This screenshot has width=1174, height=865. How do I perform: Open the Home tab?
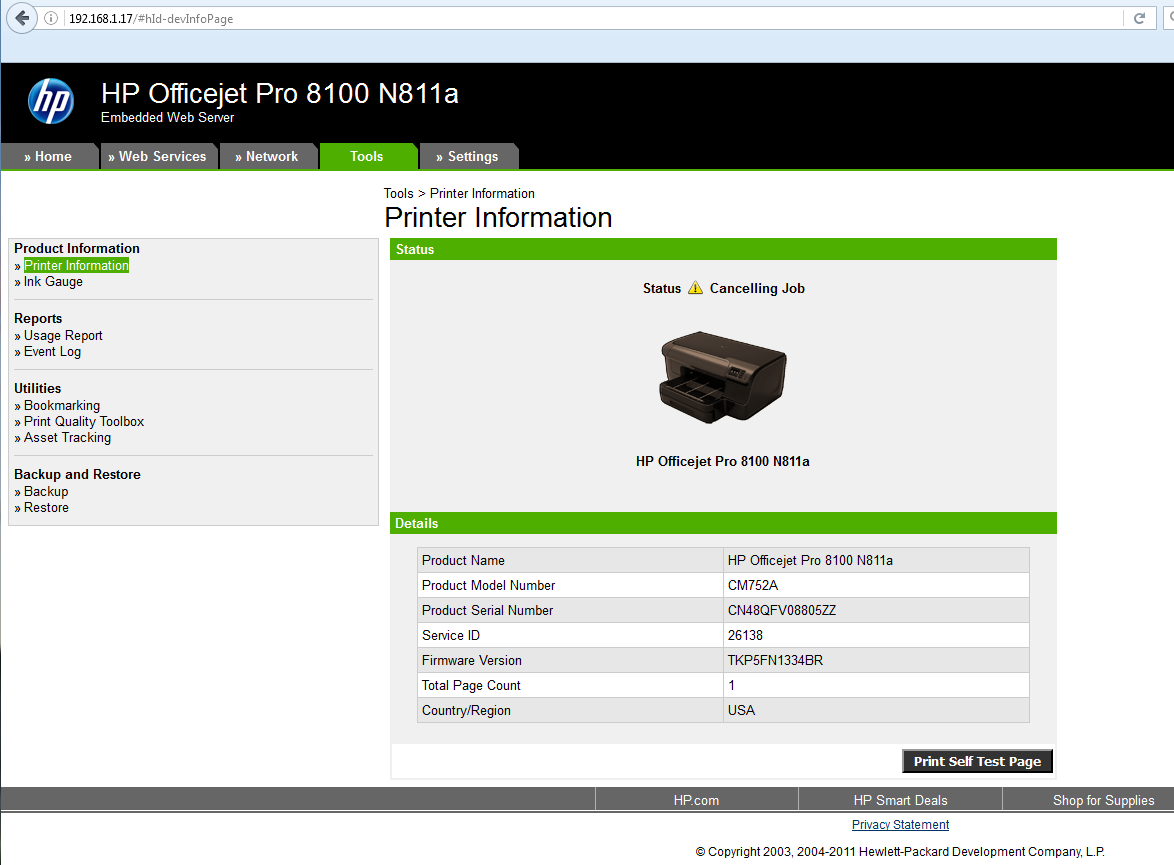(x=48, y=157)
